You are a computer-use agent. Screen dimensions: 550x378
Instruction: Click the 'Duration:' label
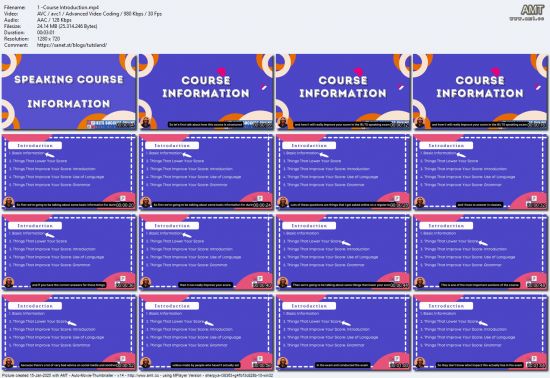14,33
